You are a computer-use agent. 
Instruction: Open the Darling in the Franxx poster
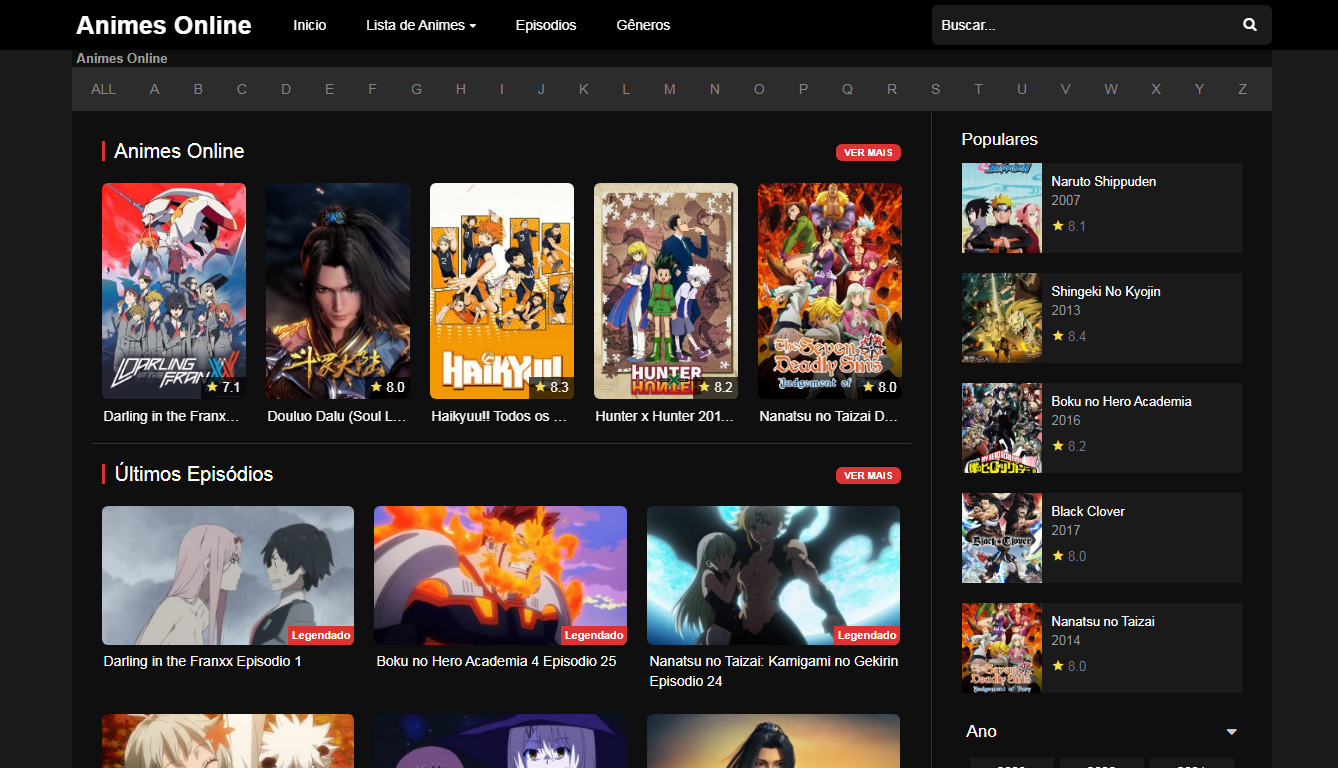[x=174, y=291]
